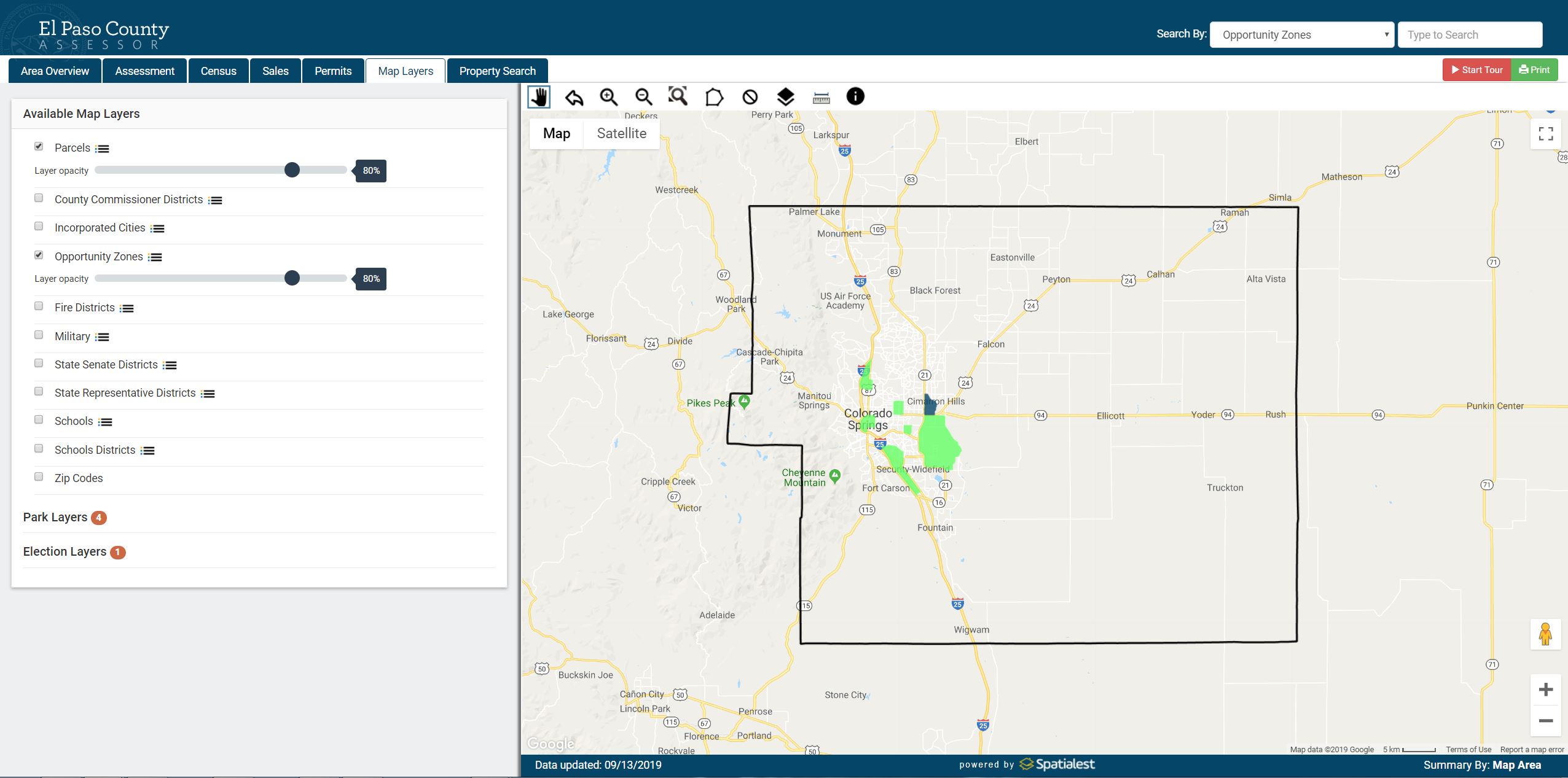Screen dimensions: 1568x778
Task: Toggle the map fullscreen icon
Action: (x=1546, y=134)
